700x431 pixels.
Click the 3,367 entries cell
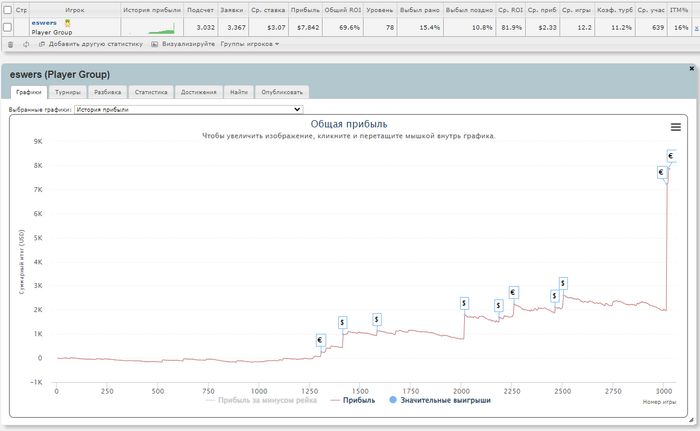[x=233, y=28]
